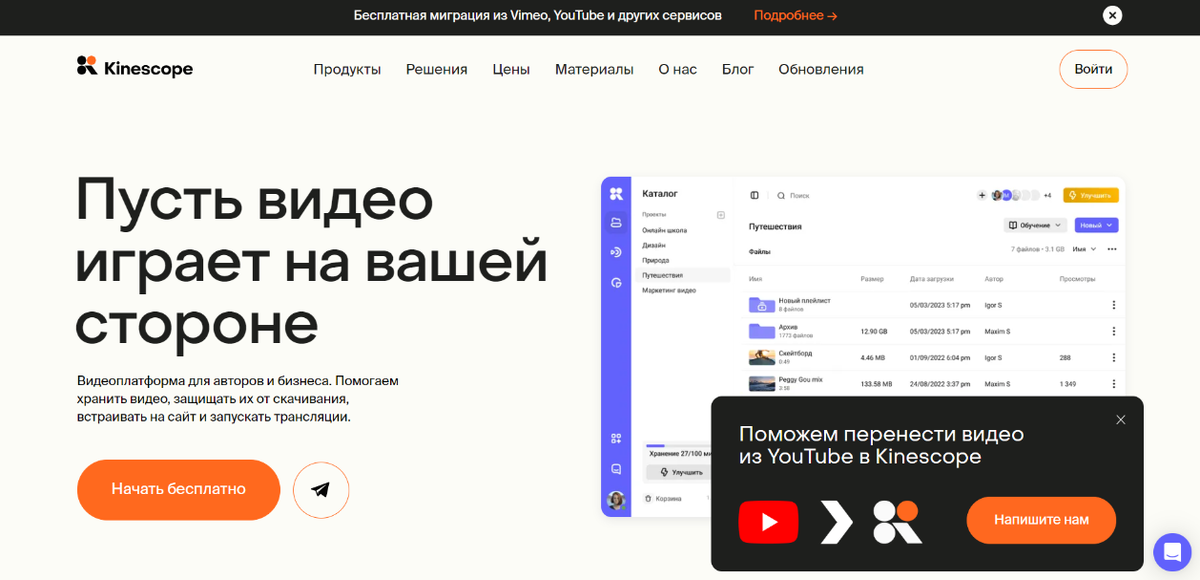Click the search magnifier icon
Image resolution: width=1200 pixels, height=580 pixels.
[x=781, y=196]
